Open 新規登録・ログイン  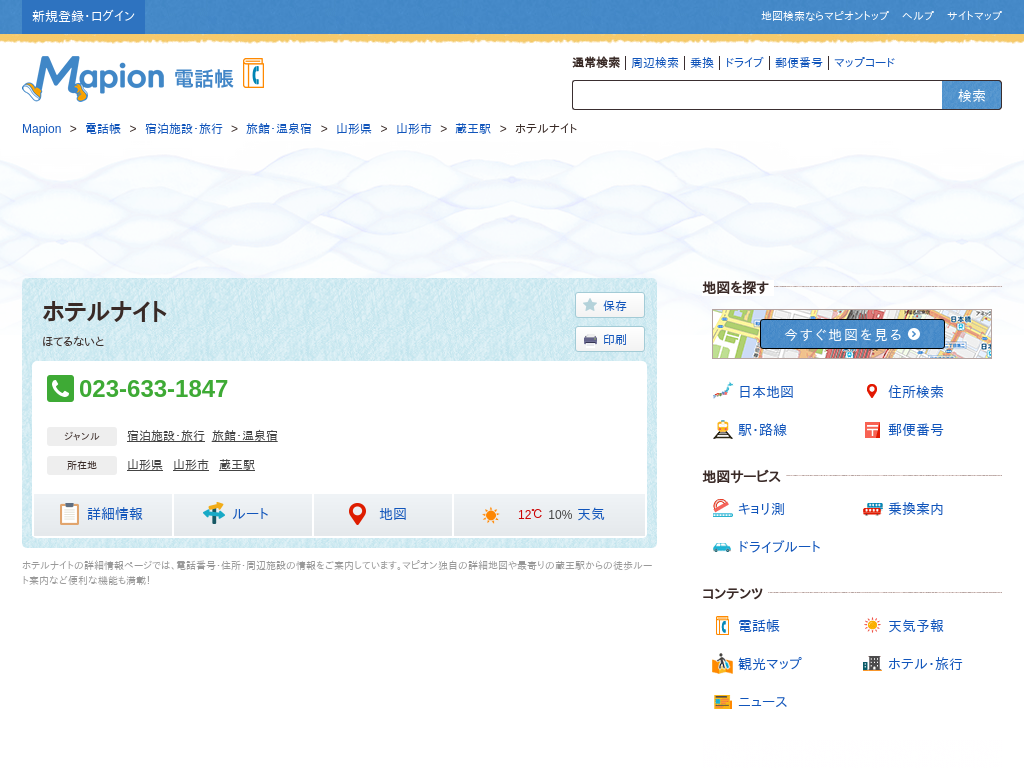pos(84,16)
